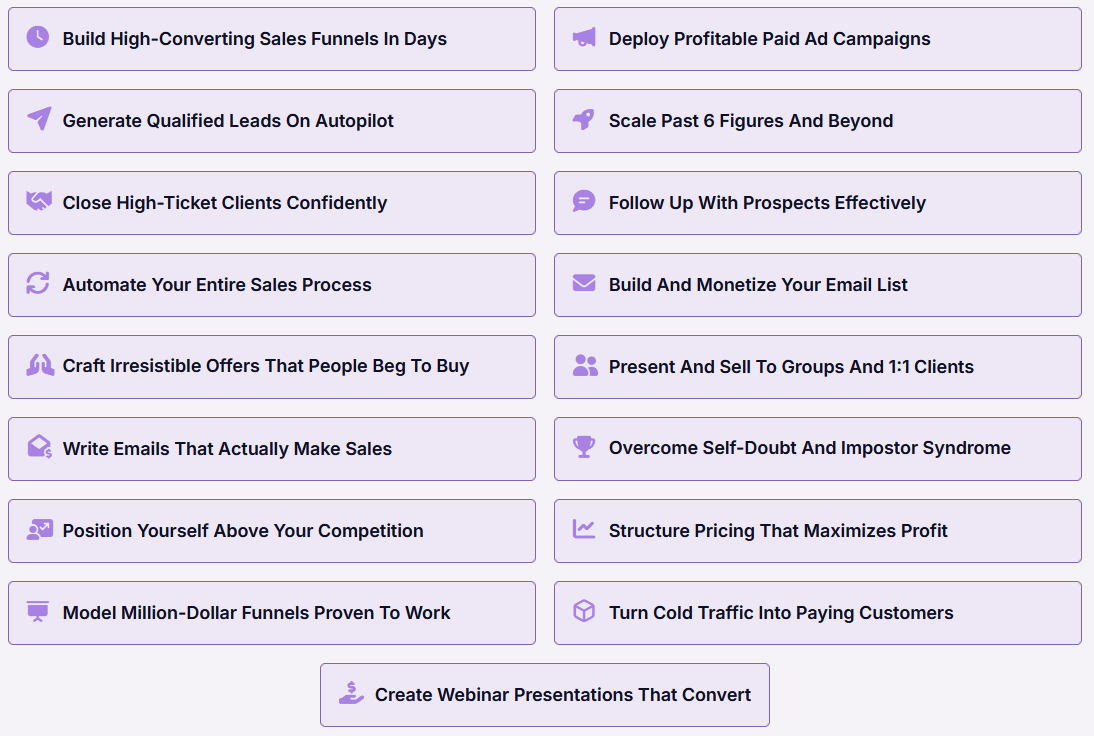1094x736 pixels.
Task: Click the two people group icon
Action: coord(584,366)
